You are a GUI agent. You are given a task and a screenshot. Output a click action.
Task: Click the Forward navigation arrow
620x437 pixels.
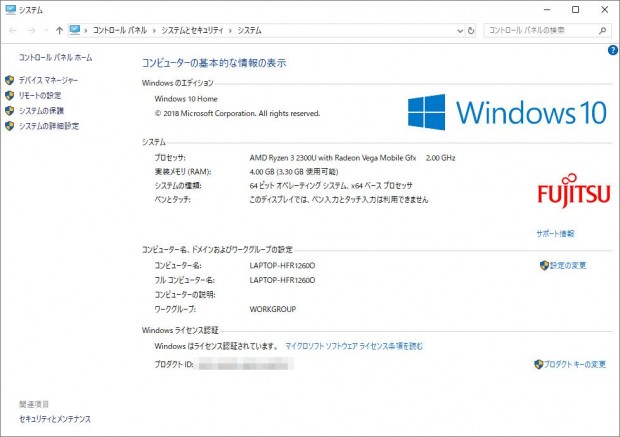tap(31, 30)
